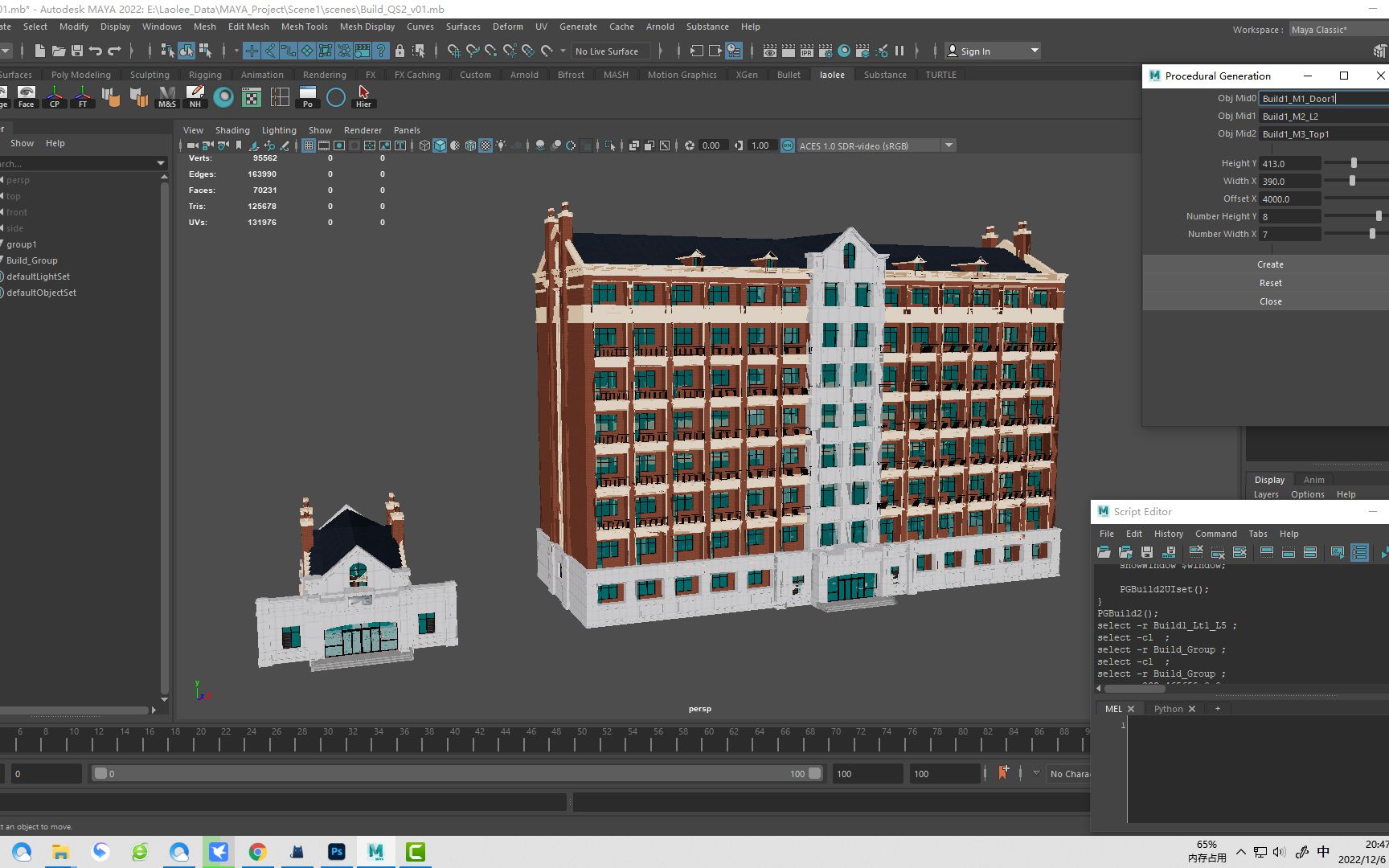Click the Undo arrow icon
The image size is (1389, 868).
(x=96, y=51)
